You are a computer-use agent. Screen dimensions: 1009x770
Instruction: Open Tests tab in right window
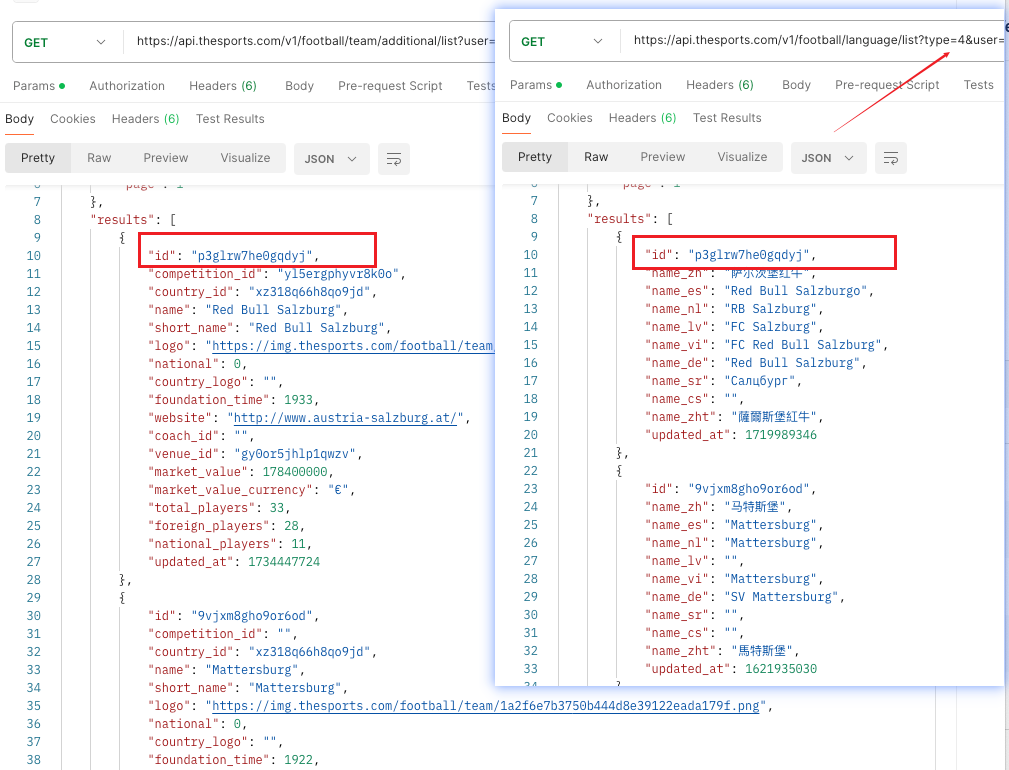[978, 84]
